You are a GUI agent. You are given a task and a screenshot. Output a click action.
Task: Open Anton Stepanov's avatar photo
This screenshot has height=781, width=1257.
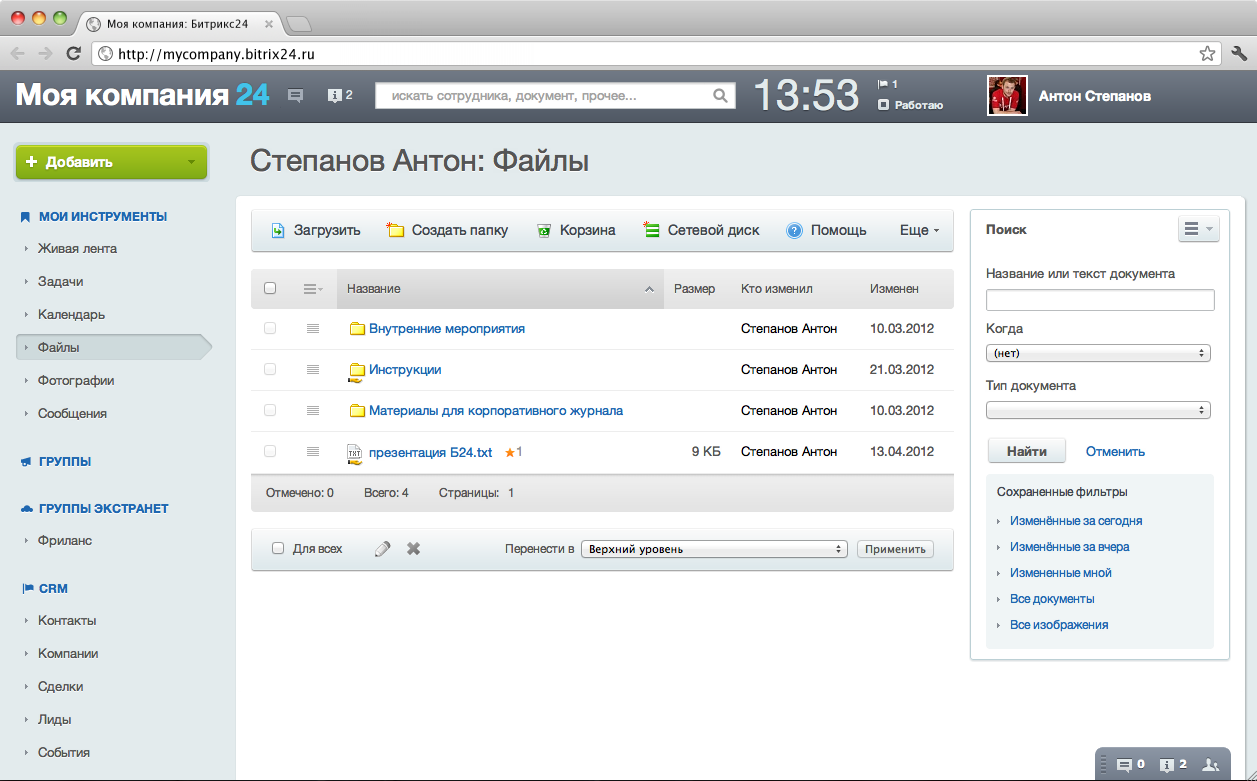pos(1008,96)
